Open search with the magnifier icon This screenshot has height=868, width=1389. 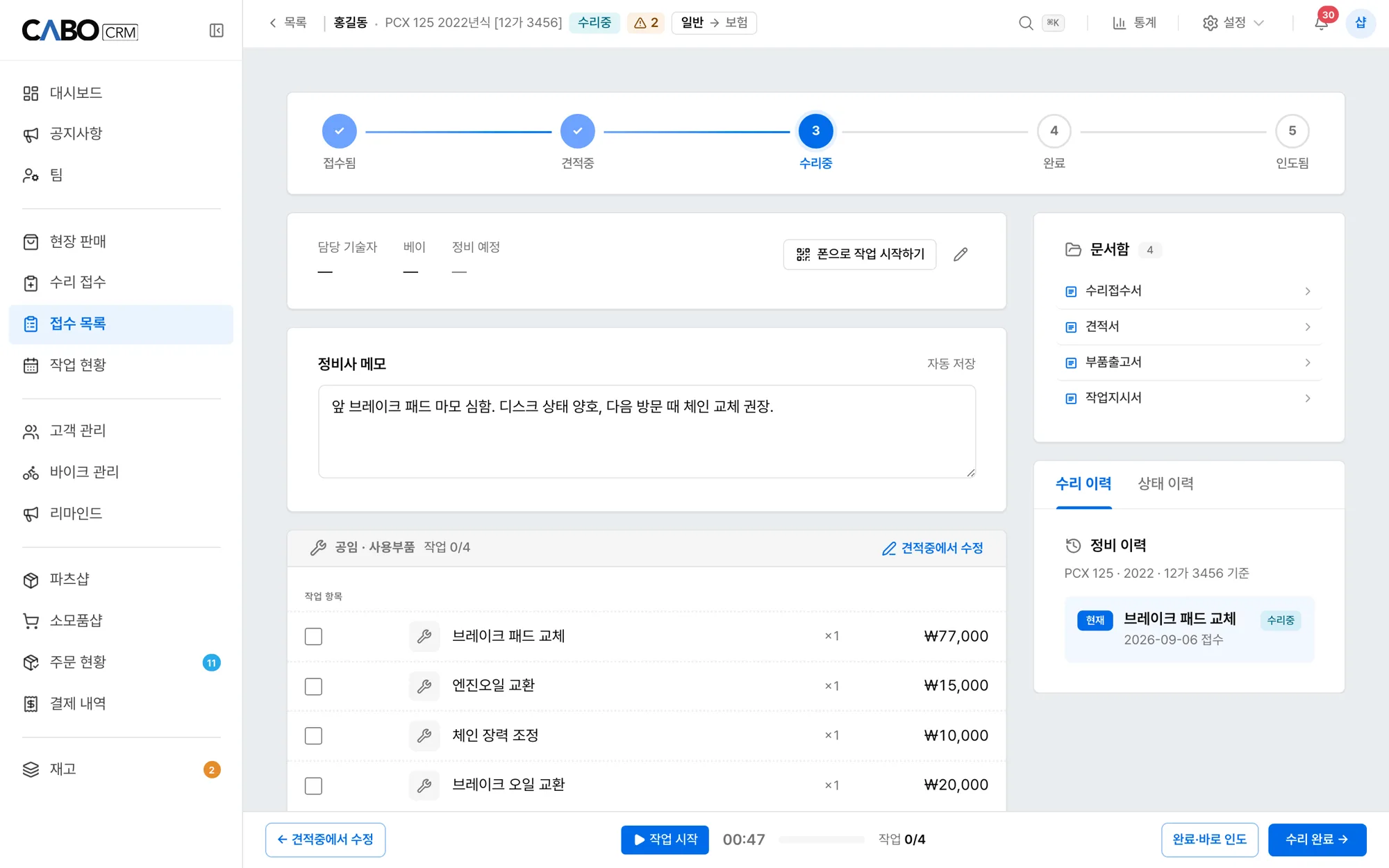(1025, 23)
